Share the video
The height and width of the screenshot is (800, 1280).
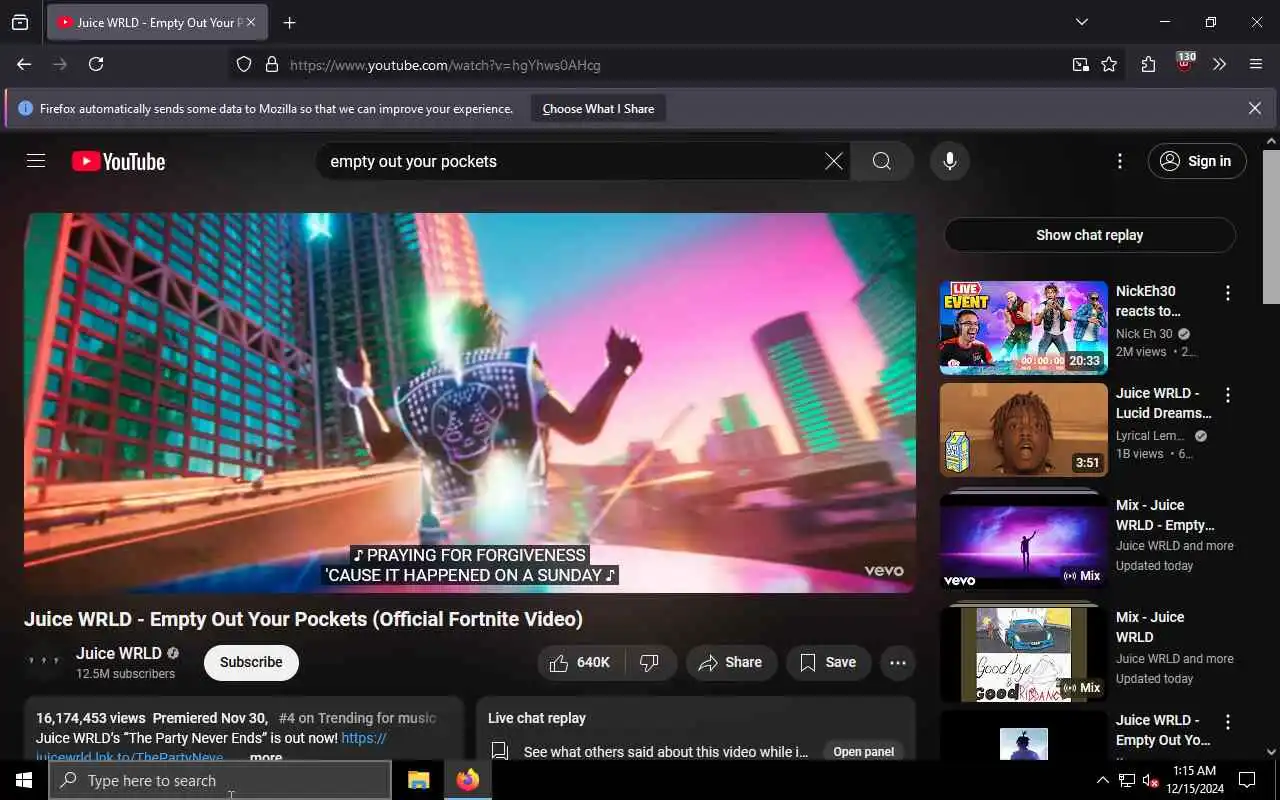click(x=730, y=662)
